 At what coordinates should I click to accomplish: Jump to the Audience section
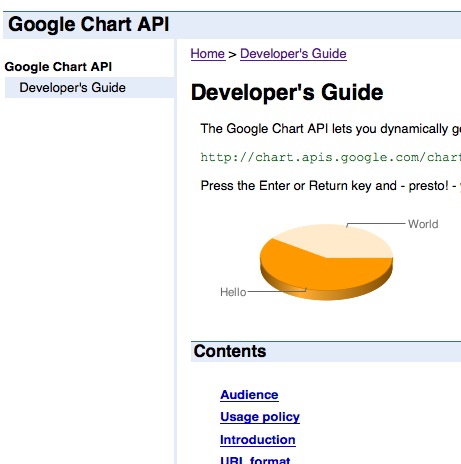(x=249, y=395)
